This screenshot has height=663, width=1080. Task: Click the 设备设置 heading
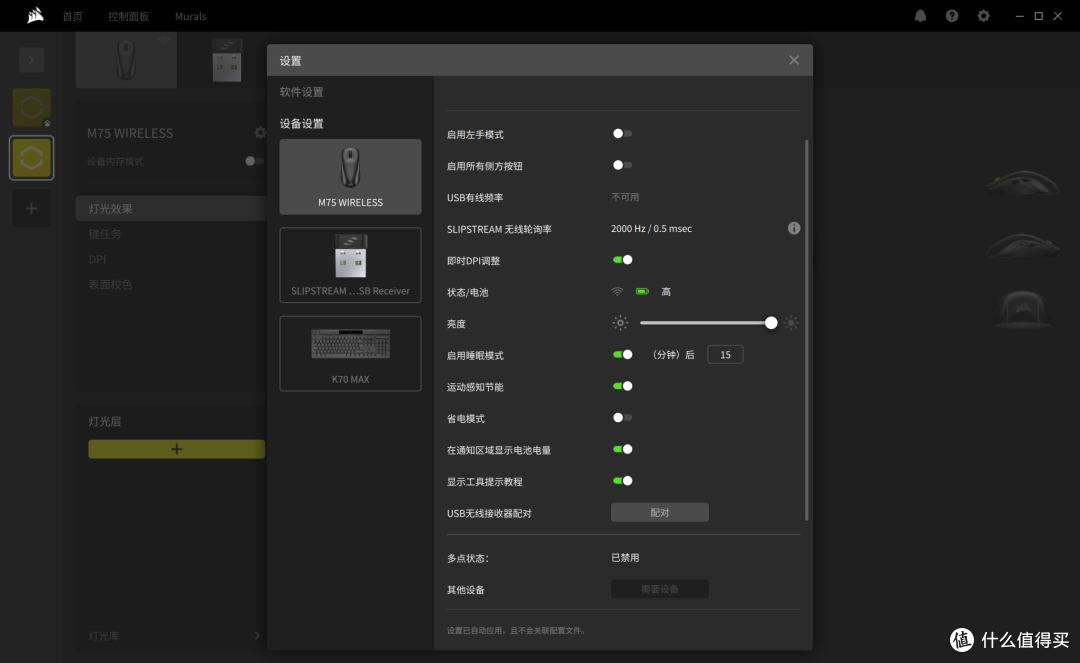click(x=302, y=124)
